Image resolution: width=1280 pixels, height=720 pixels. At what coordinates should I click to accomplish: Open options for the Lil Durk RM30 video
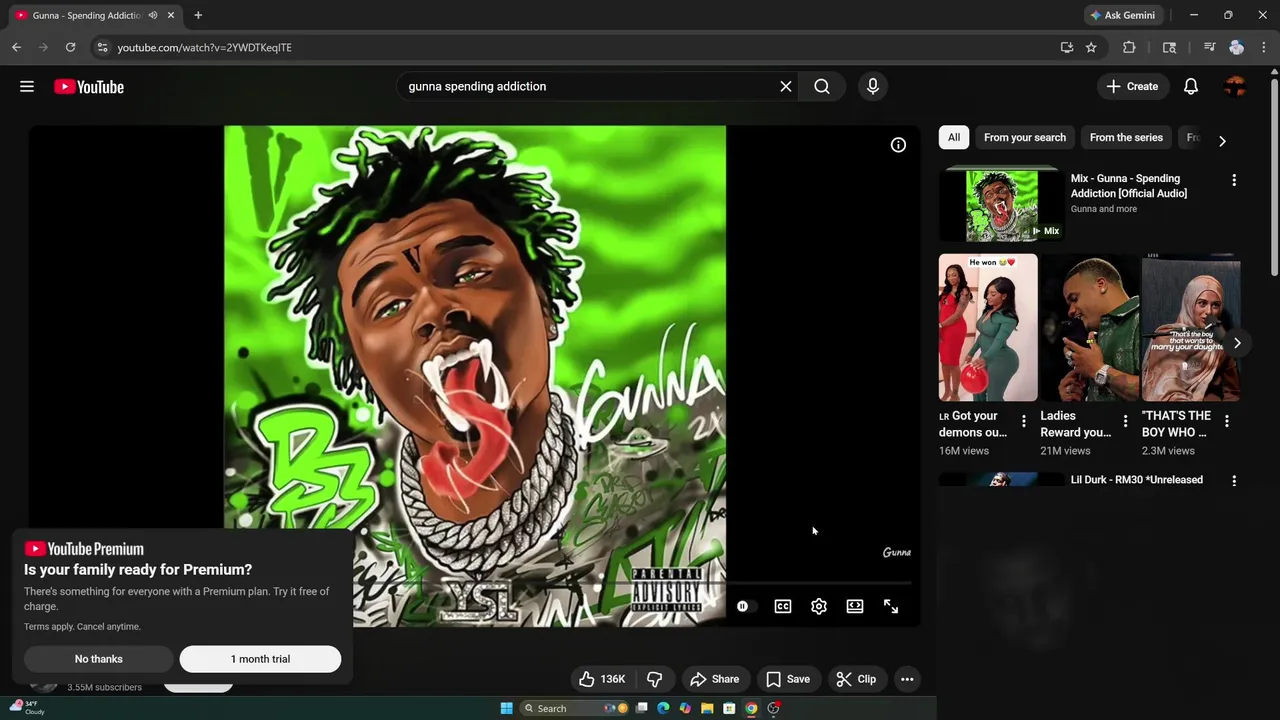click(1234, 481)
